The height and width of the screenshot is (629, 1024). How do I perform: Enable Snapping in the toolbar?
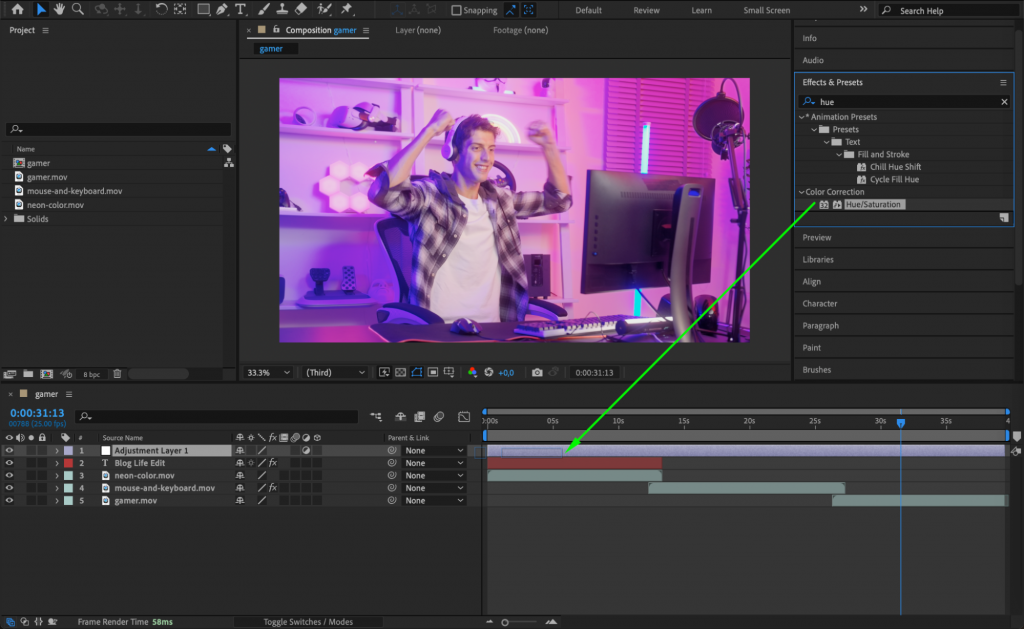457,10
